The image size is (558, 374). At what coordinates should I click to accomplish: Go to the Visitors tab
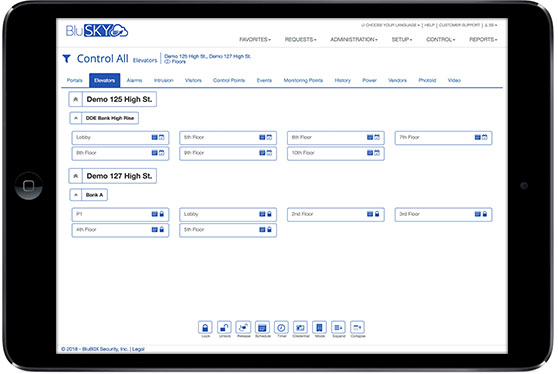pyautogui.click(x=193, y=80)
